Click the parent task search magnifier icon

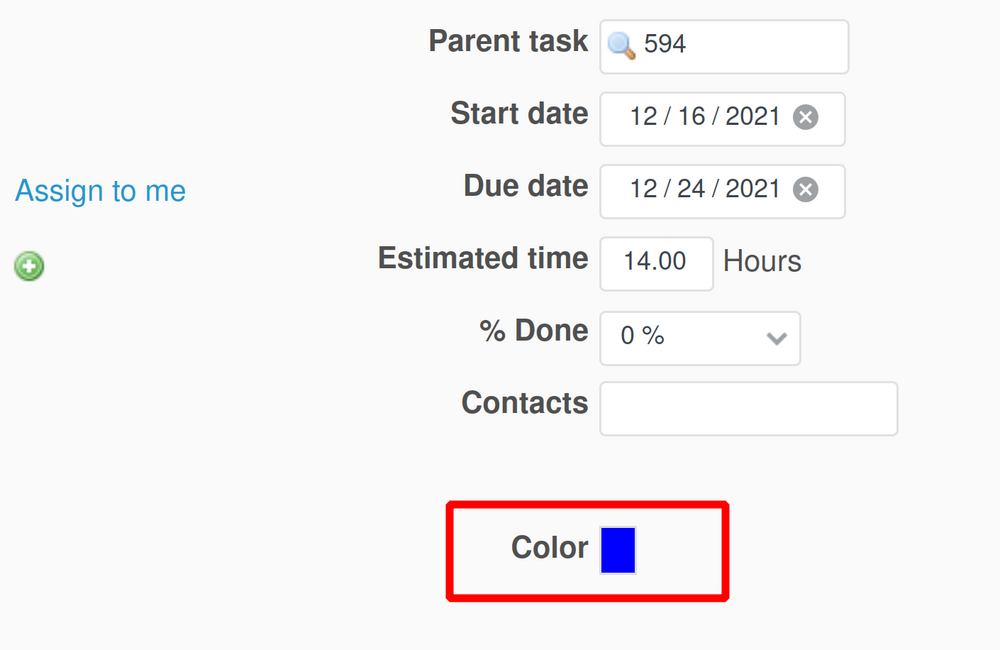pos(622,46)
